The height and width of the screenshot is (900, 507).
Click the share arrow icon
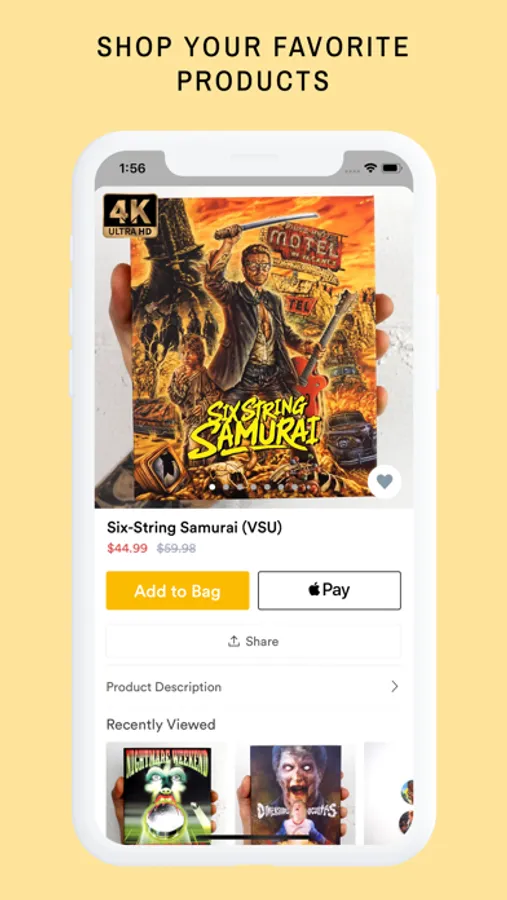(x=234, y=641)
